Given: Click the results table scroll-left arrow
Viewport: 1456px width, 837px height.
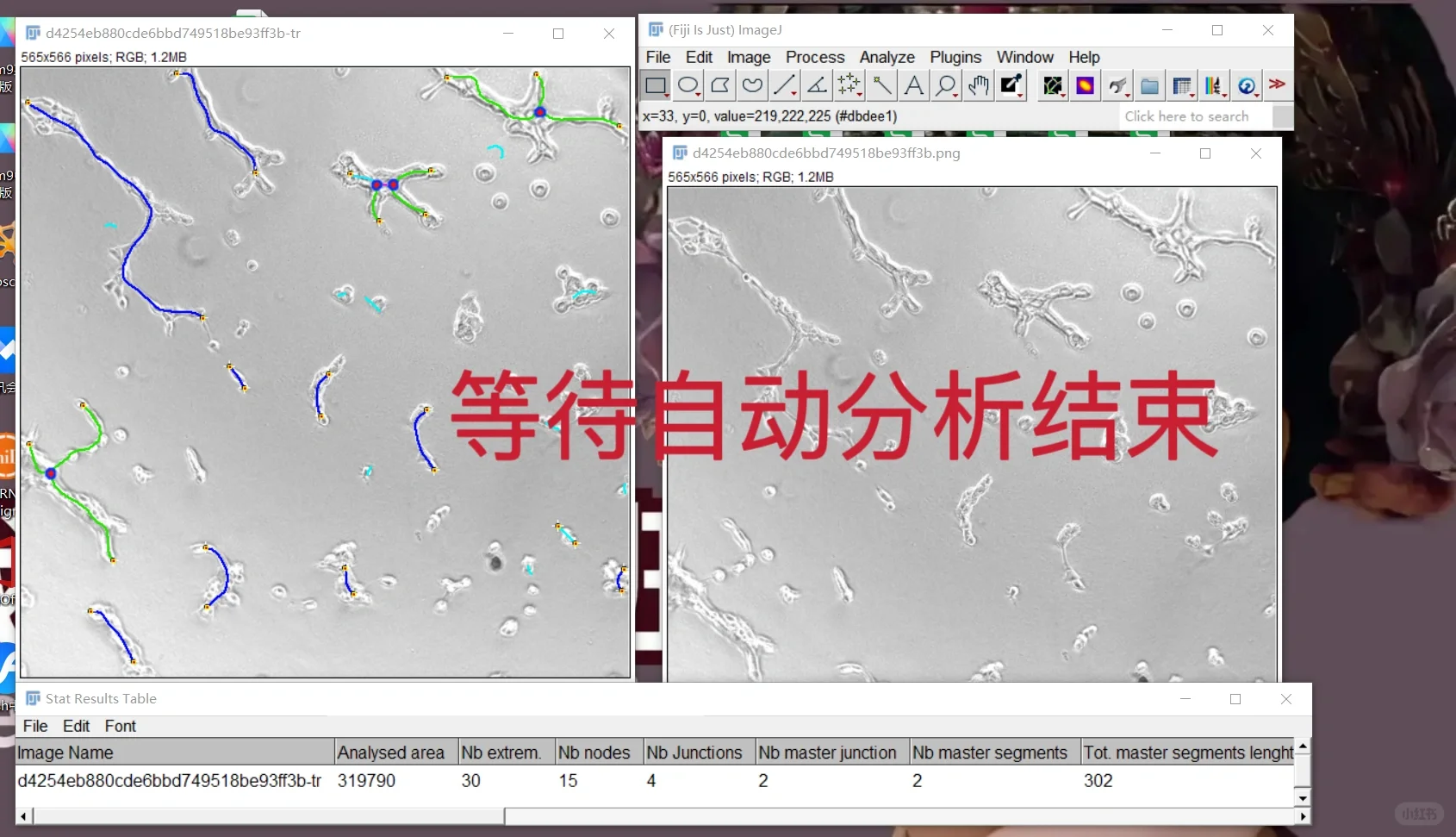Looking at the screenshot, I should [x=23, y=815].
